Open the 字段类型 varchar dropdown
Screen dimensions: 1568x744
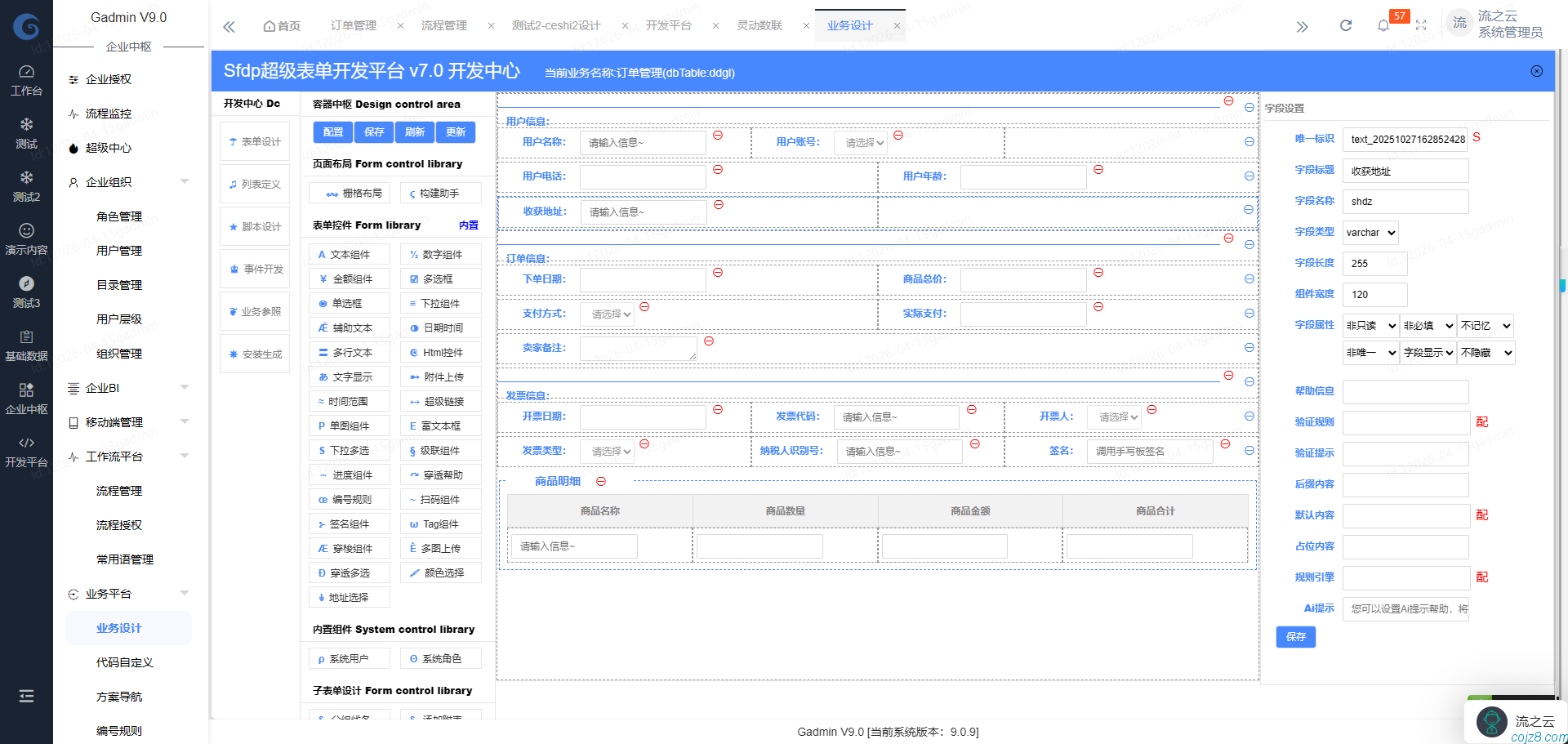pos(1370,233)
